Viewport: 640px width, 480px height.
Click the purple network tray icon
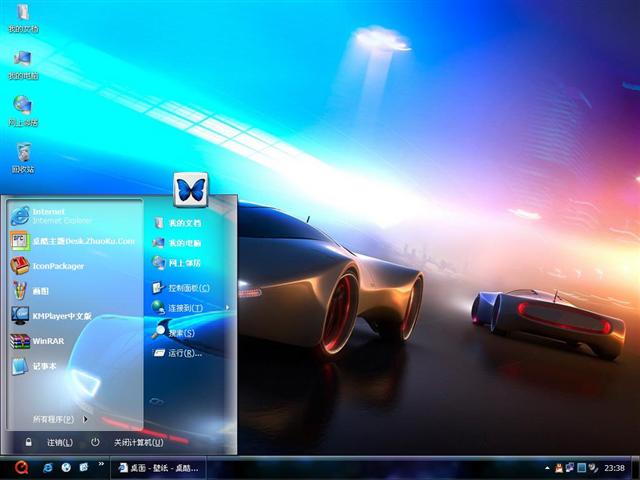pos(570,468)
